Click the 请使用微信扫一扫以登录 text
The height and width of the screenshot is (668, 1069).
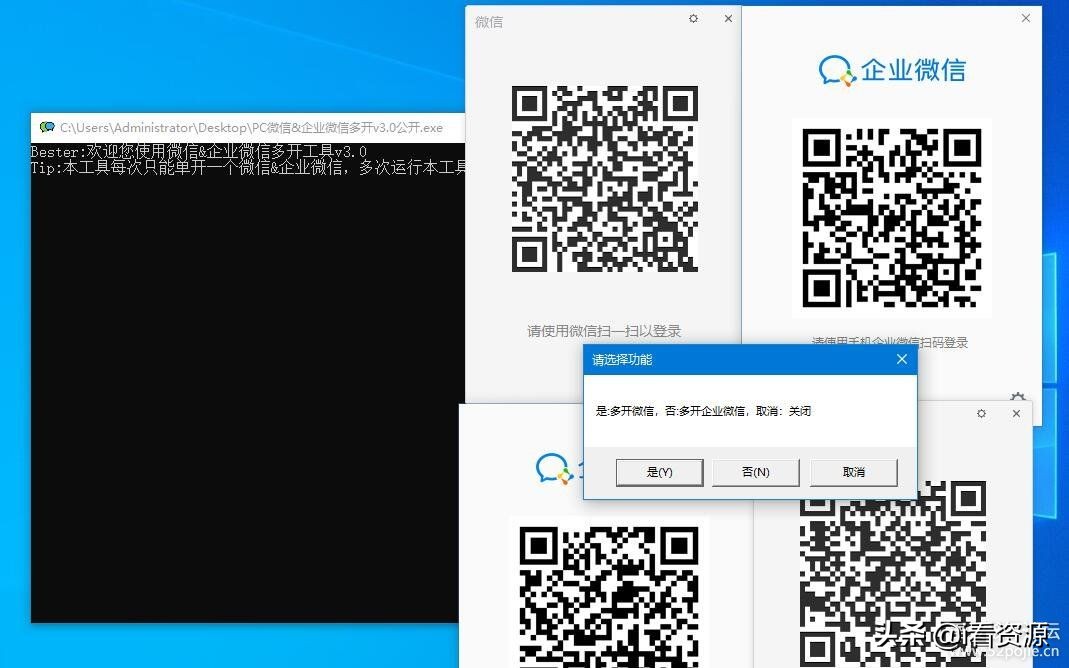coord(604,330)
